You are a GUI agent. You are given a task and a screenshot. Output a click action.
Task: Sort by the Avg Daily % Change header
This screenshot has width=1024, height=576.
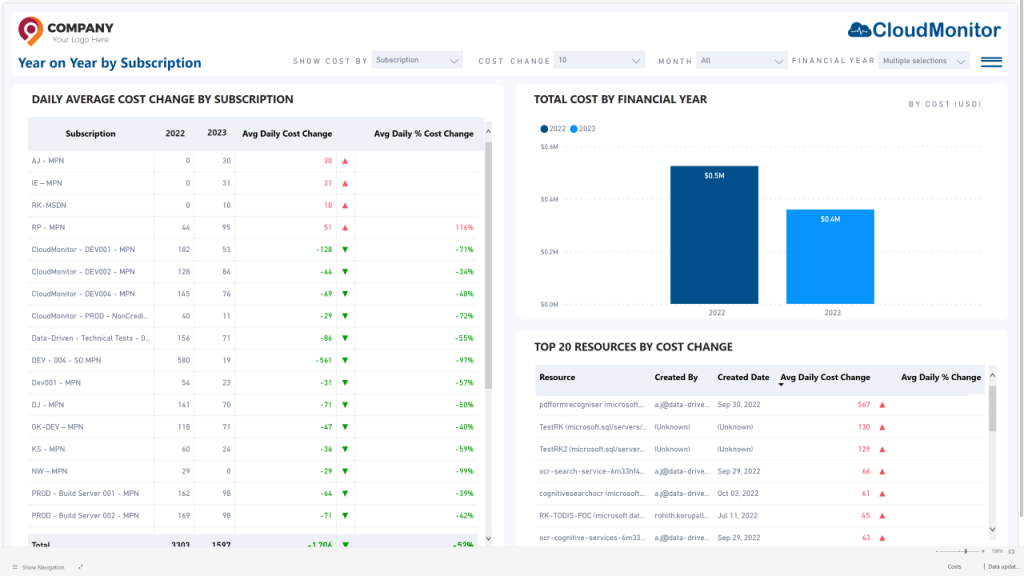coord(940,377)
